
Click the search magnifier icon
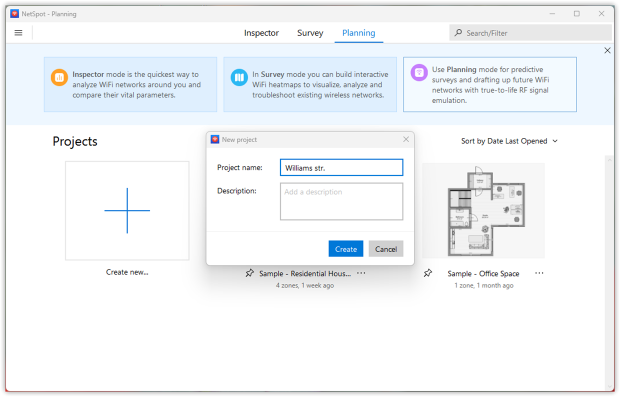click(458, 33)
